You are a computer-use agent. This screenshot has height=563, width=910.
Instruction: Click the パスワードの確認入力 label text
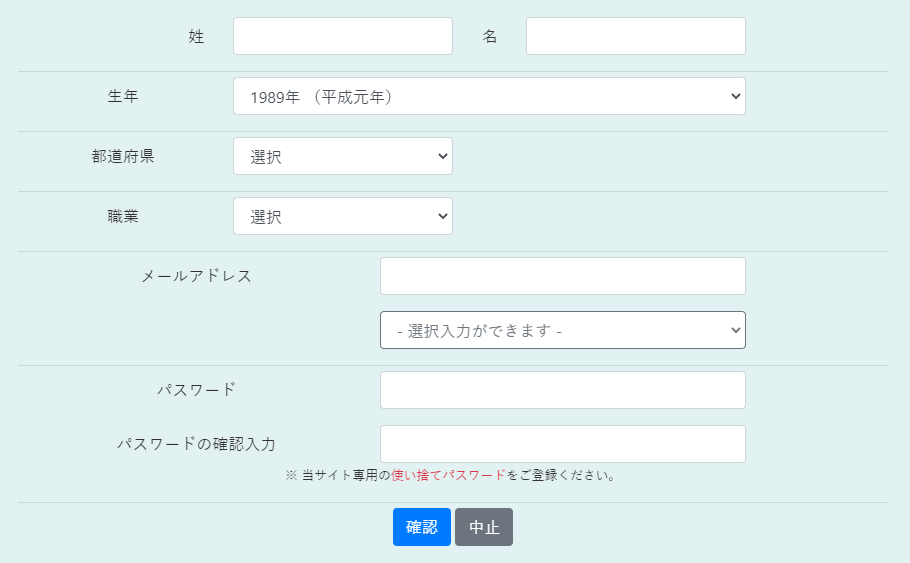tap(197, 444)
